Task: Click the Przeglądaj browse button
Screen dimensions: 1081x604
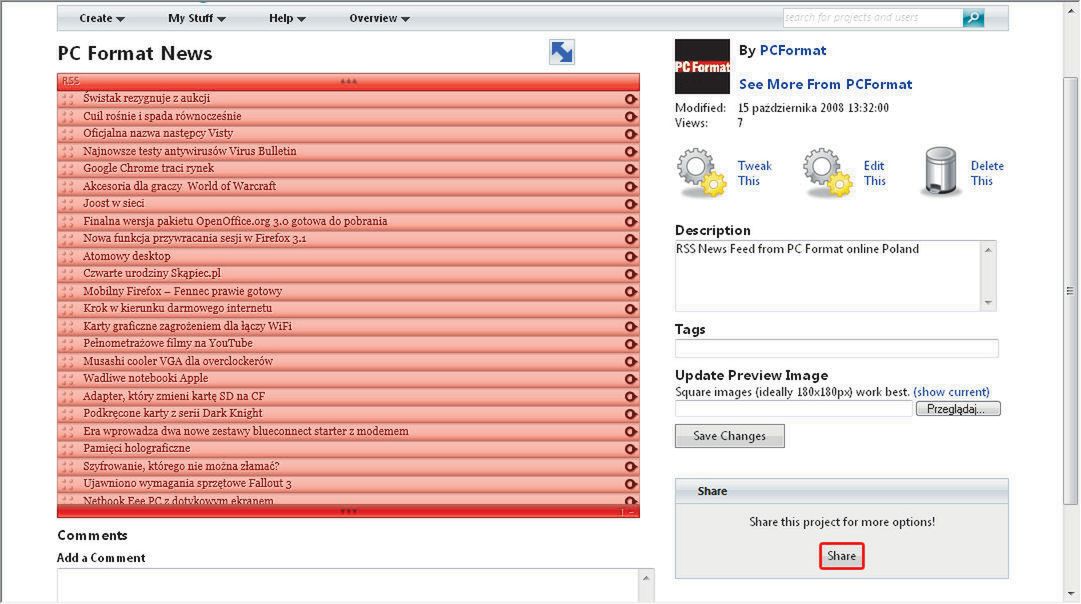Action: pos(958,409)
